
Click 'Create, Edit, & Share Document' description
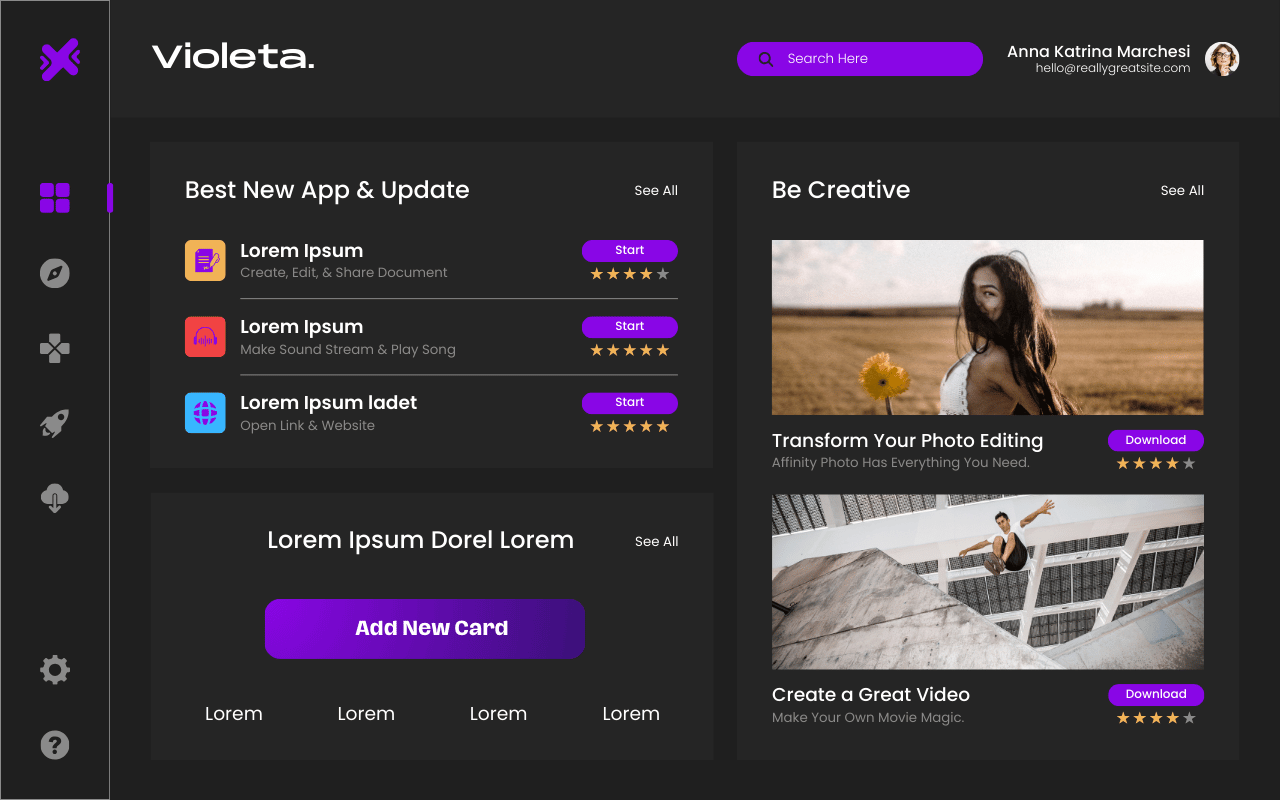[344, 273]
